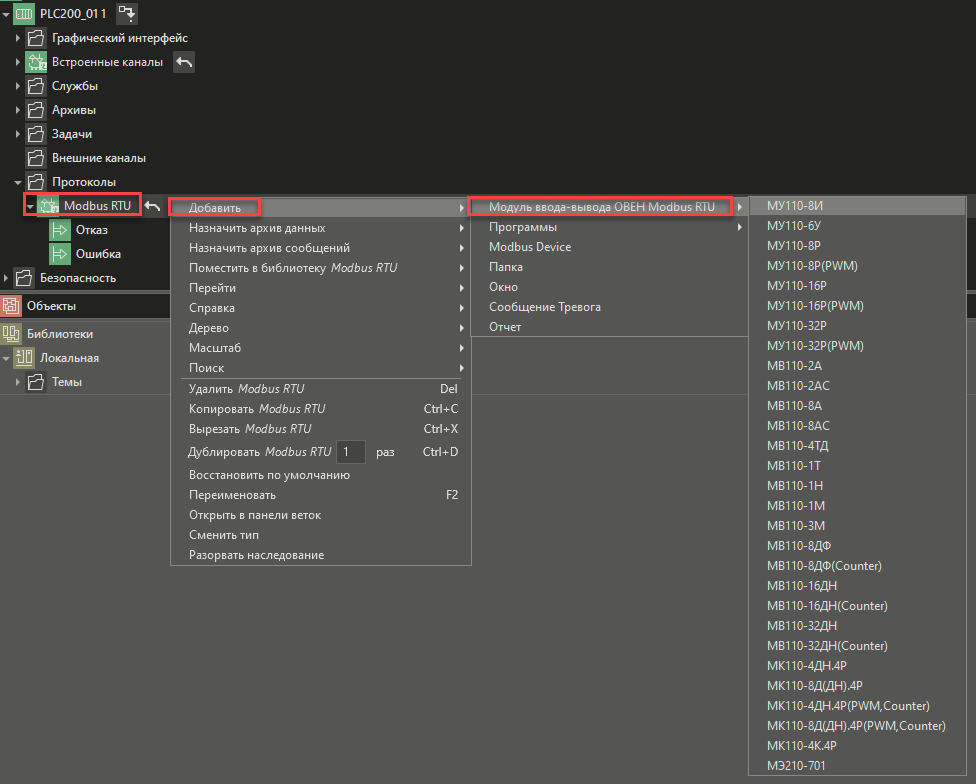Select module МУ110-8И
Screen dimensions: 976x784
[x=857, y=205]
